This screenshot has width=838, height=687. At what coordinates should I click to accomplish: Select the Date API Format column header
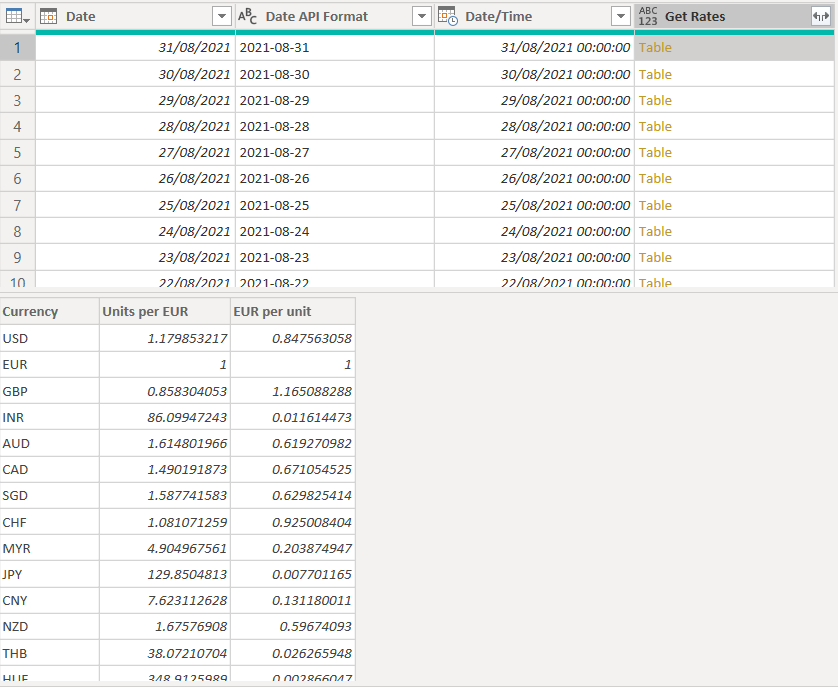(335, 17)
